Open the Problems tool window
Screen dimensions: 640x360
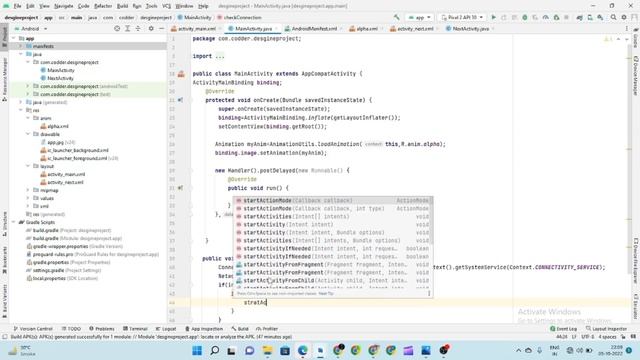point(102,329)
